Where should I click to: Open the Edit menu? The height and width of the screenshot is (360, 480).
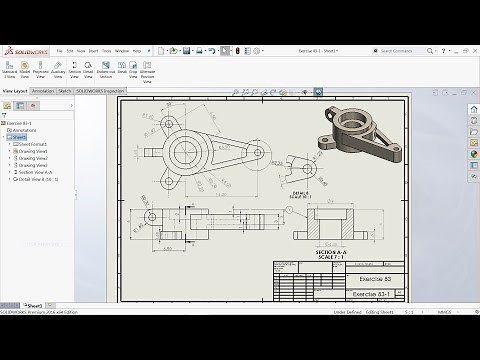click(x=69, y=51)
